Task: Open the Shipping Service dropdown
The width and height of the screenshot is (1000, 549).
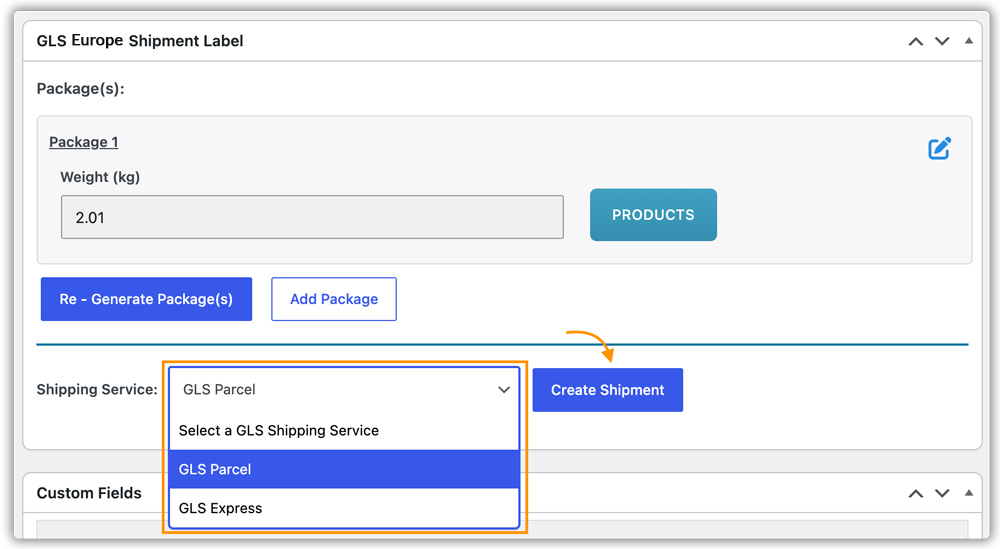Action: pos(344,390)
